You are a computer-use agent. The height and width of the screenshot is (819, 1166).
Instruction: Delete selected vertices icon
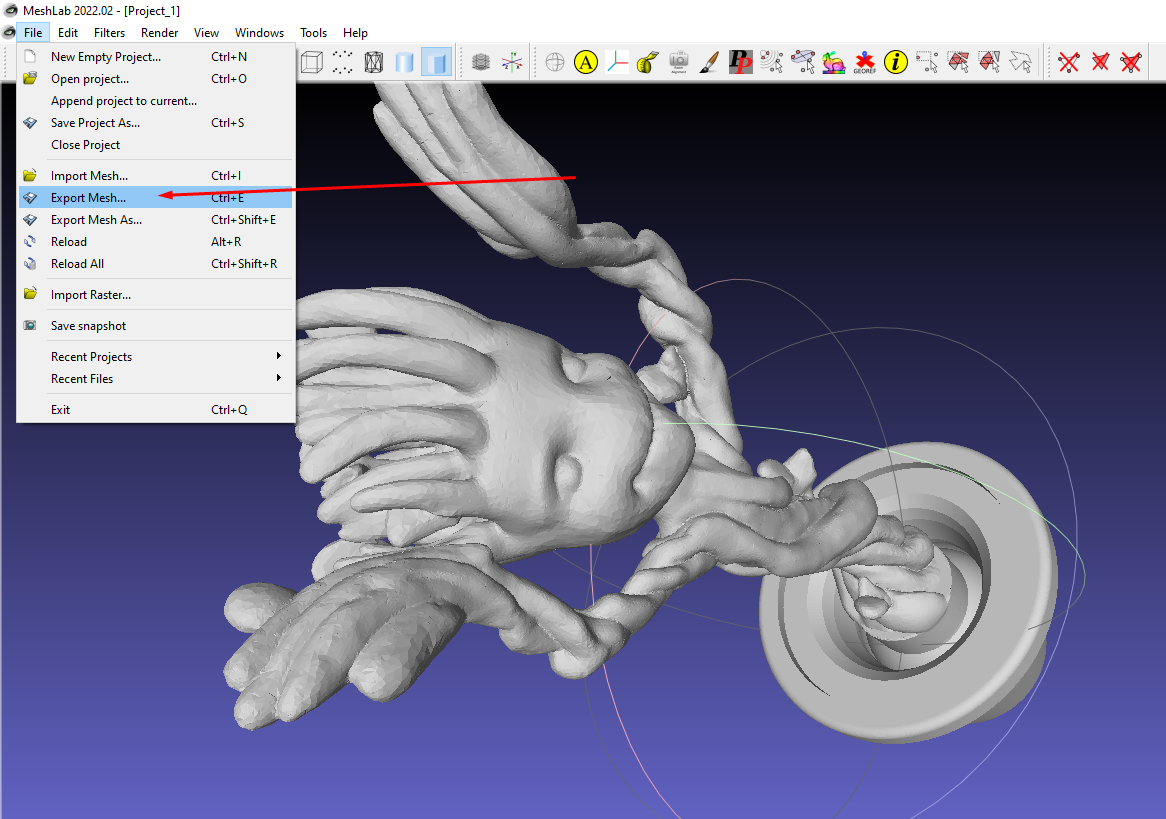(1069, 62)
